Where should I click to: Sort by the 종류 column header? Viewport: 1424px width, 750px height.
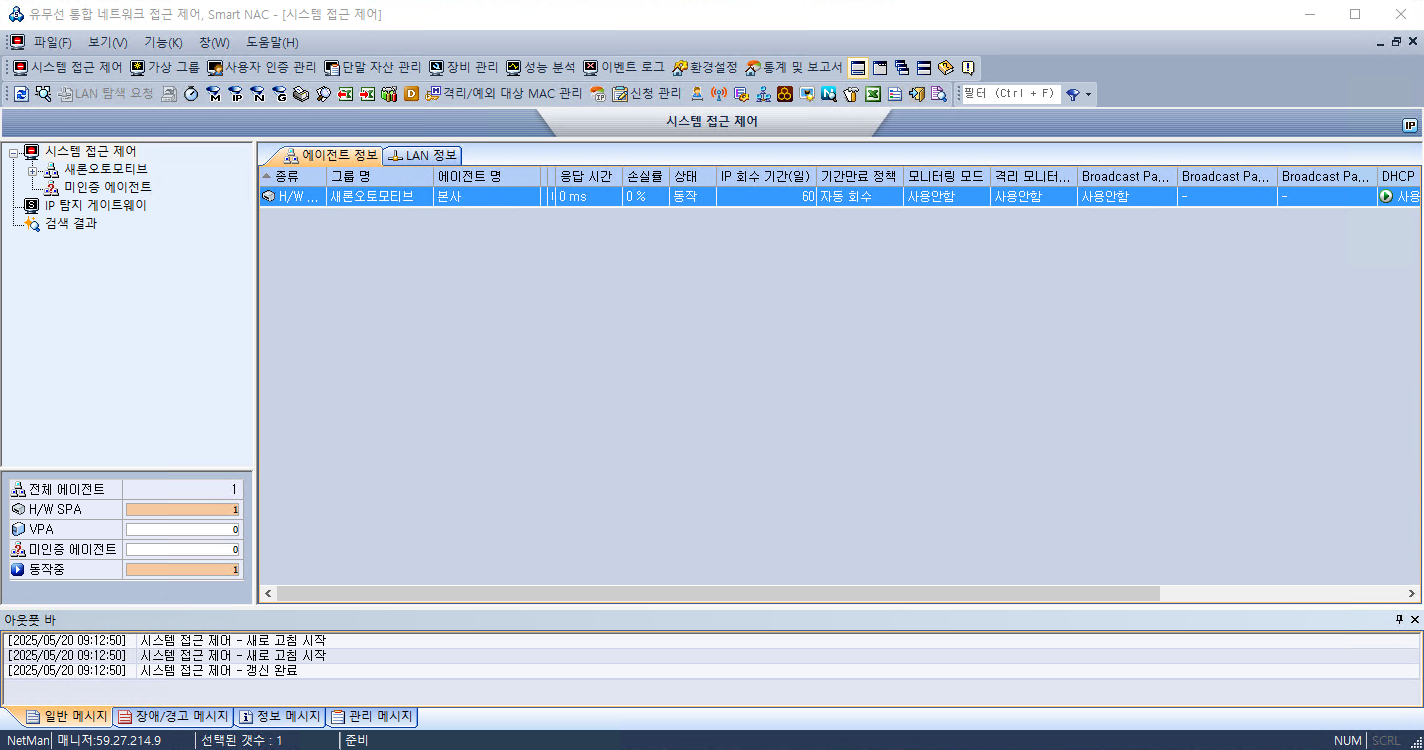293,176
